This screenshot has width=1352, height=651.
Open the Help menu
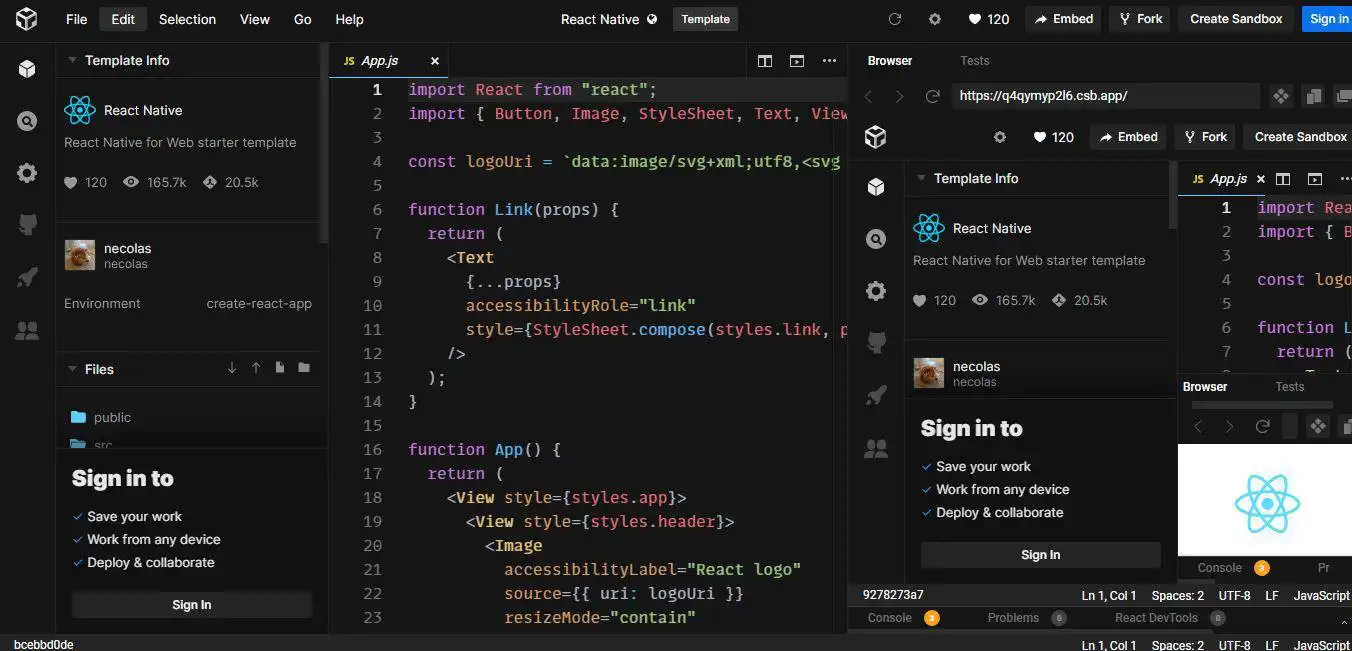click(349, 19)
